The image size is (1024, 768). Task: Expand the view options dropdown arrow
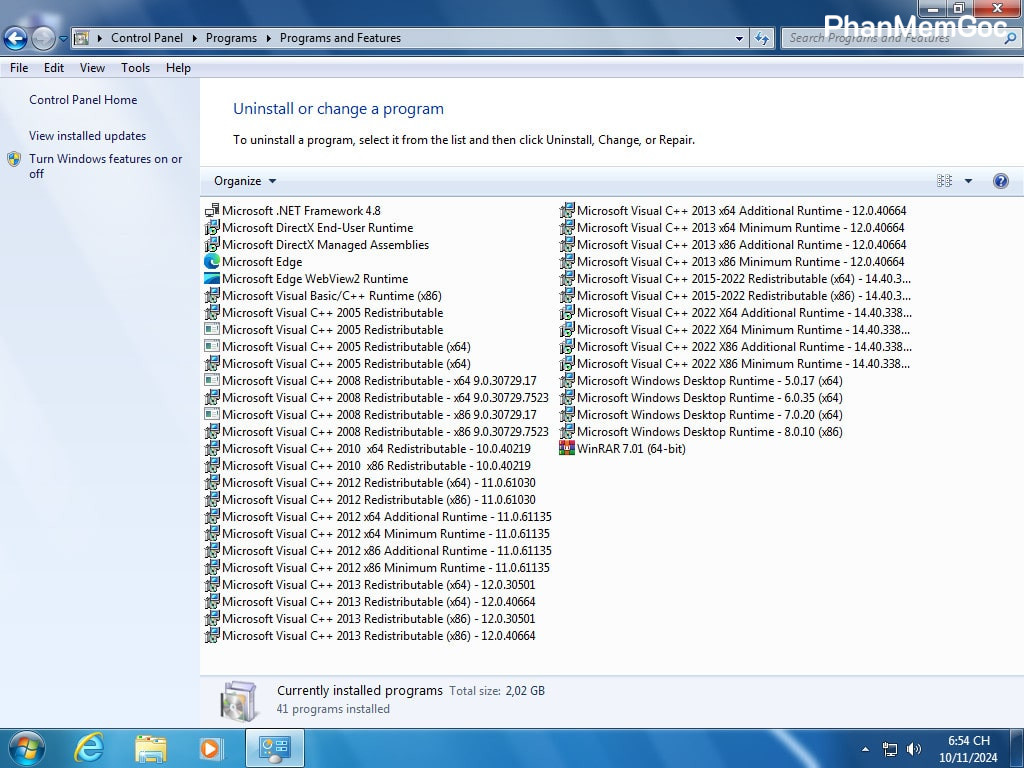pyautogui.click(x=968, y=181)
